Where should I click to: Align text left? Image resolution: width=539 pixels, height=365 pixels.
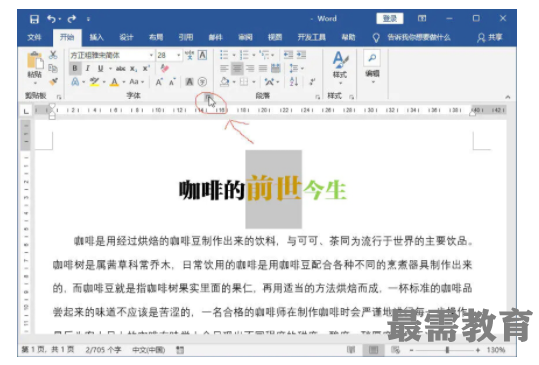224,68
